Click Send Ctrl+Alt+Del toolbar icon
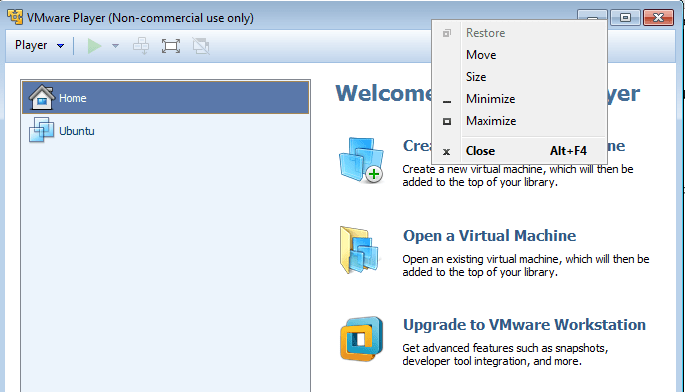 point(141,45)
